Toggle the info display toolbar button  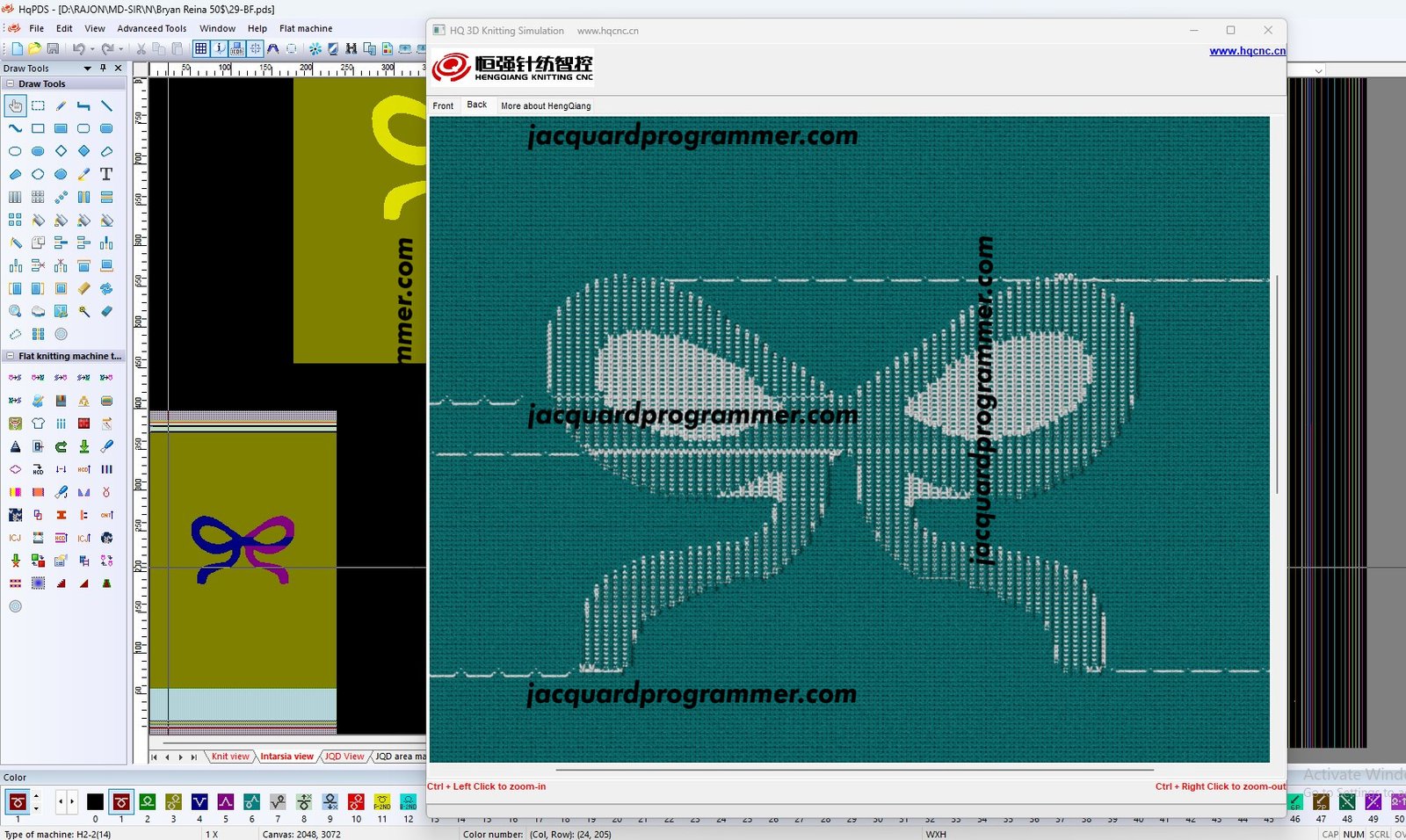pyautogui.click(x=220, y=49)
